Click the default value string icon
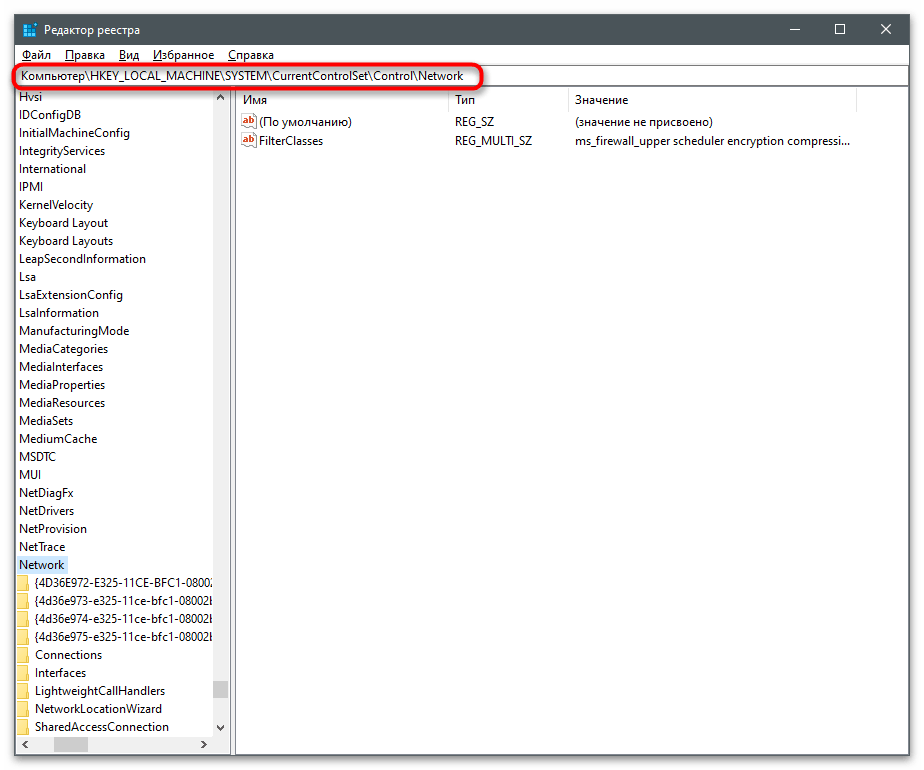This screenshot has width=924, height=770. coord(249,122)
